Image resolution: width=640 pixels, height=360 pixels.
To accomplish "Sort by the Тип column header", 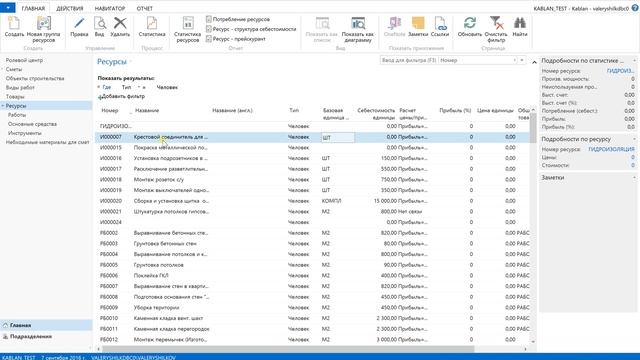I will (x=294, y=111).
